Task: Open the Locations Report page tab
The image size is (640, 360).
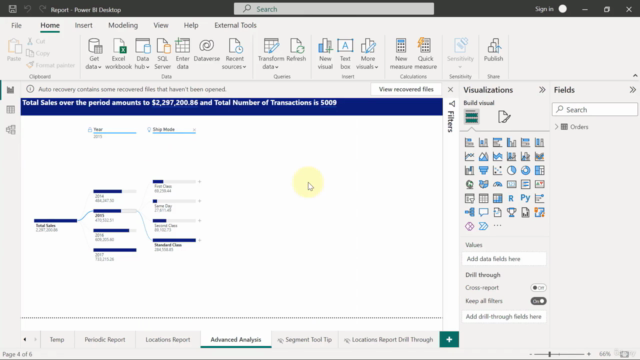Action: (168, 340)
